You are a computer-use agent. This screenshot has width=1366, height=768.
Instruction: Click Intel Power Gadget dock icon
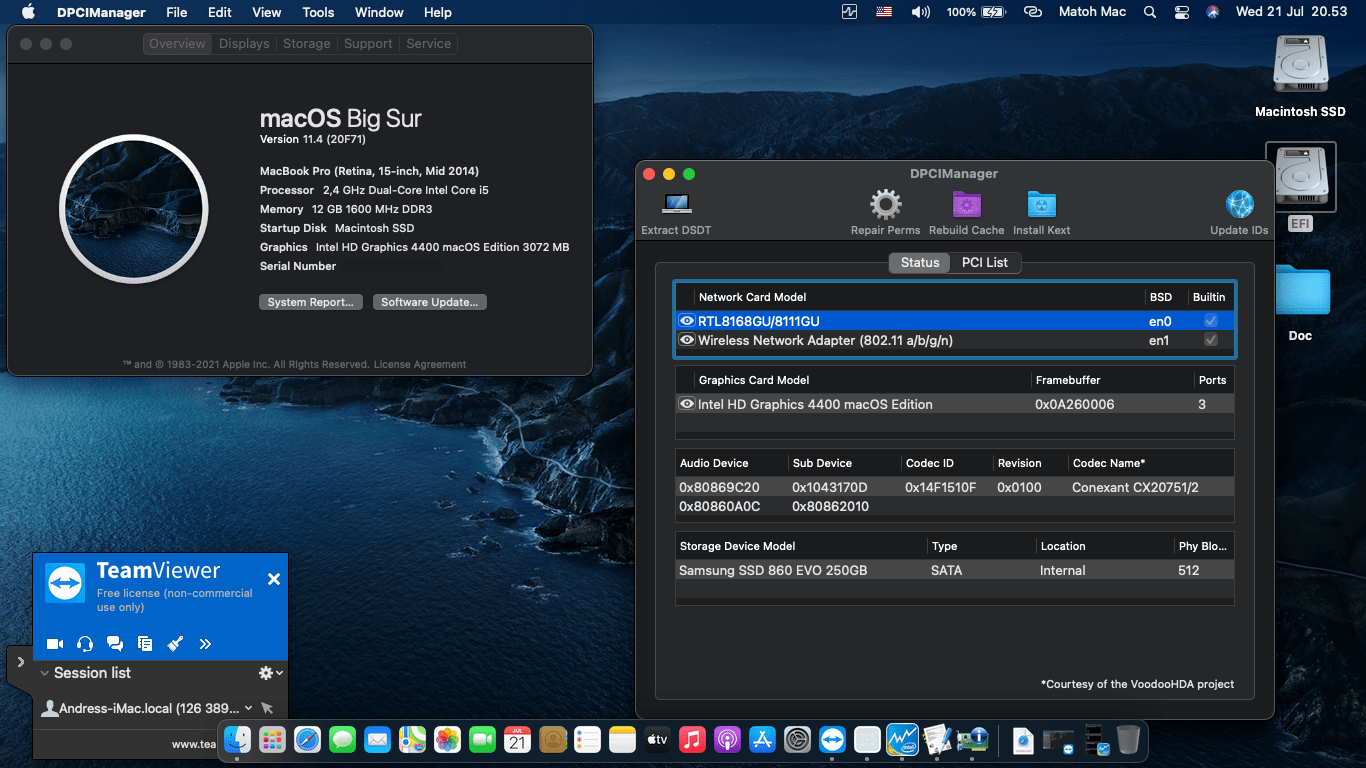click(x=902, y=739)
